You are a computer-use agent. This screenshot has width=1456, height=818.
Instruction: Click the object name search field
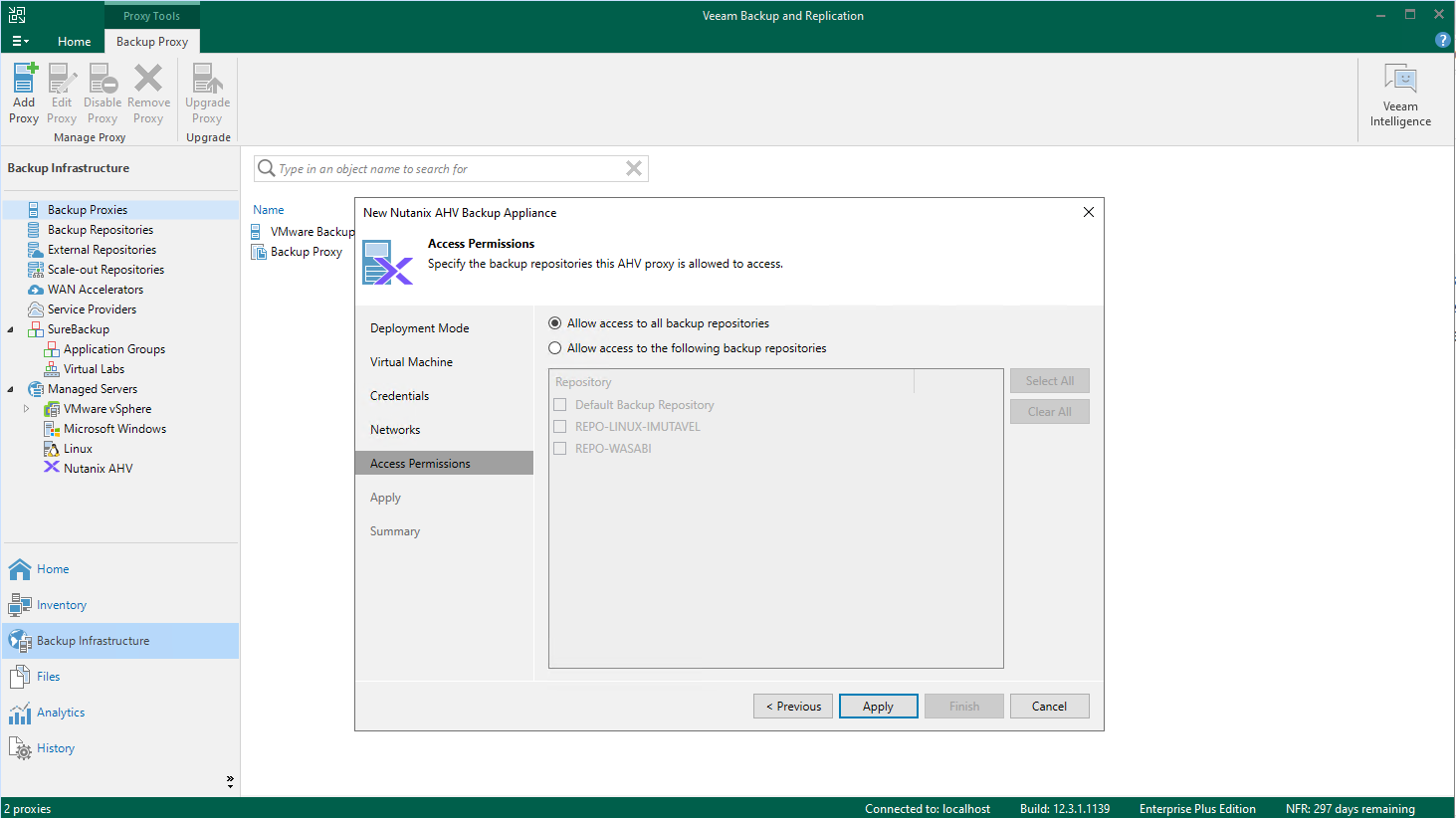coord(451,169)
